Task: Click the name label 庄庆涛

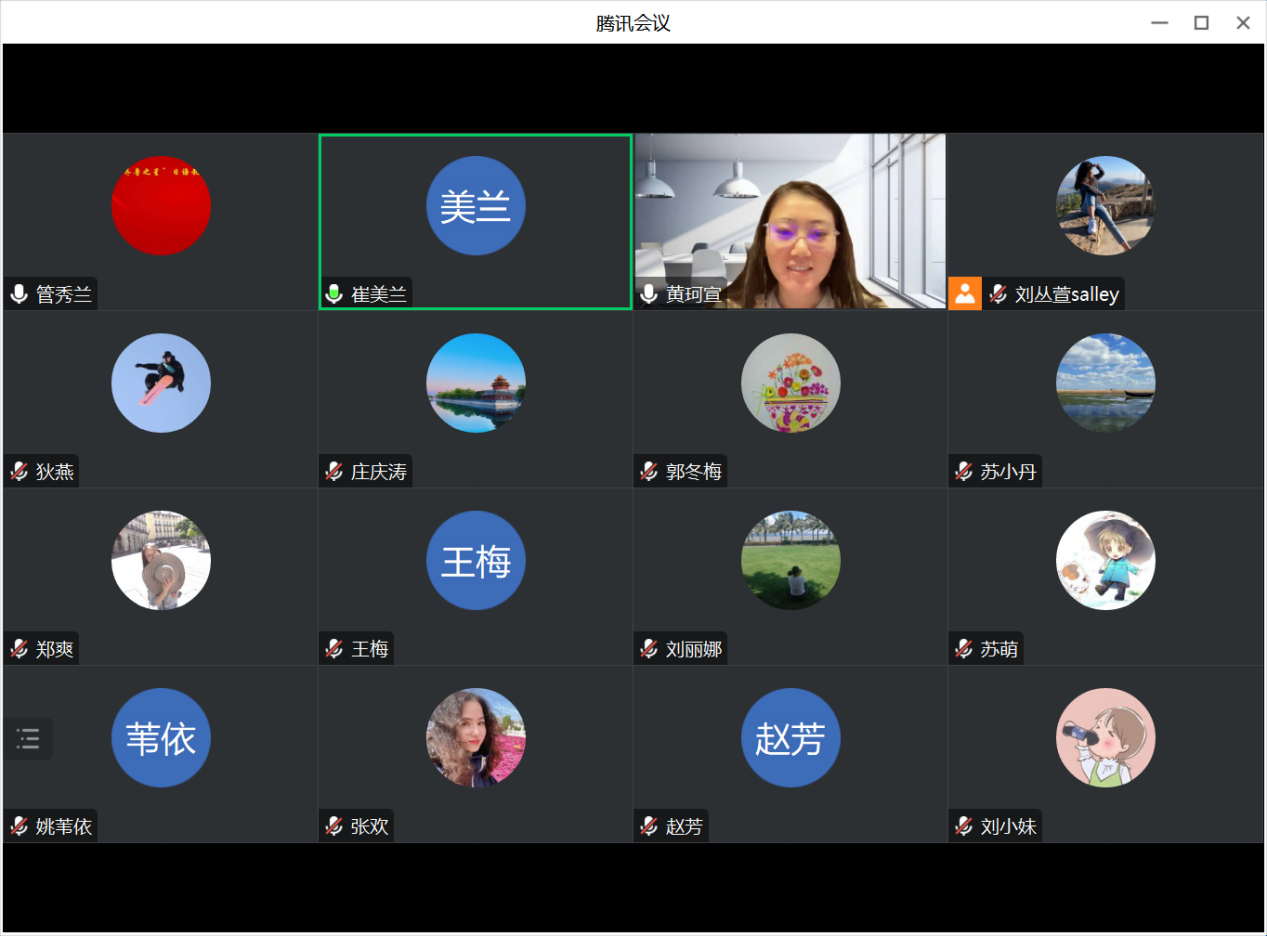Action: click(x=379, y=472)
